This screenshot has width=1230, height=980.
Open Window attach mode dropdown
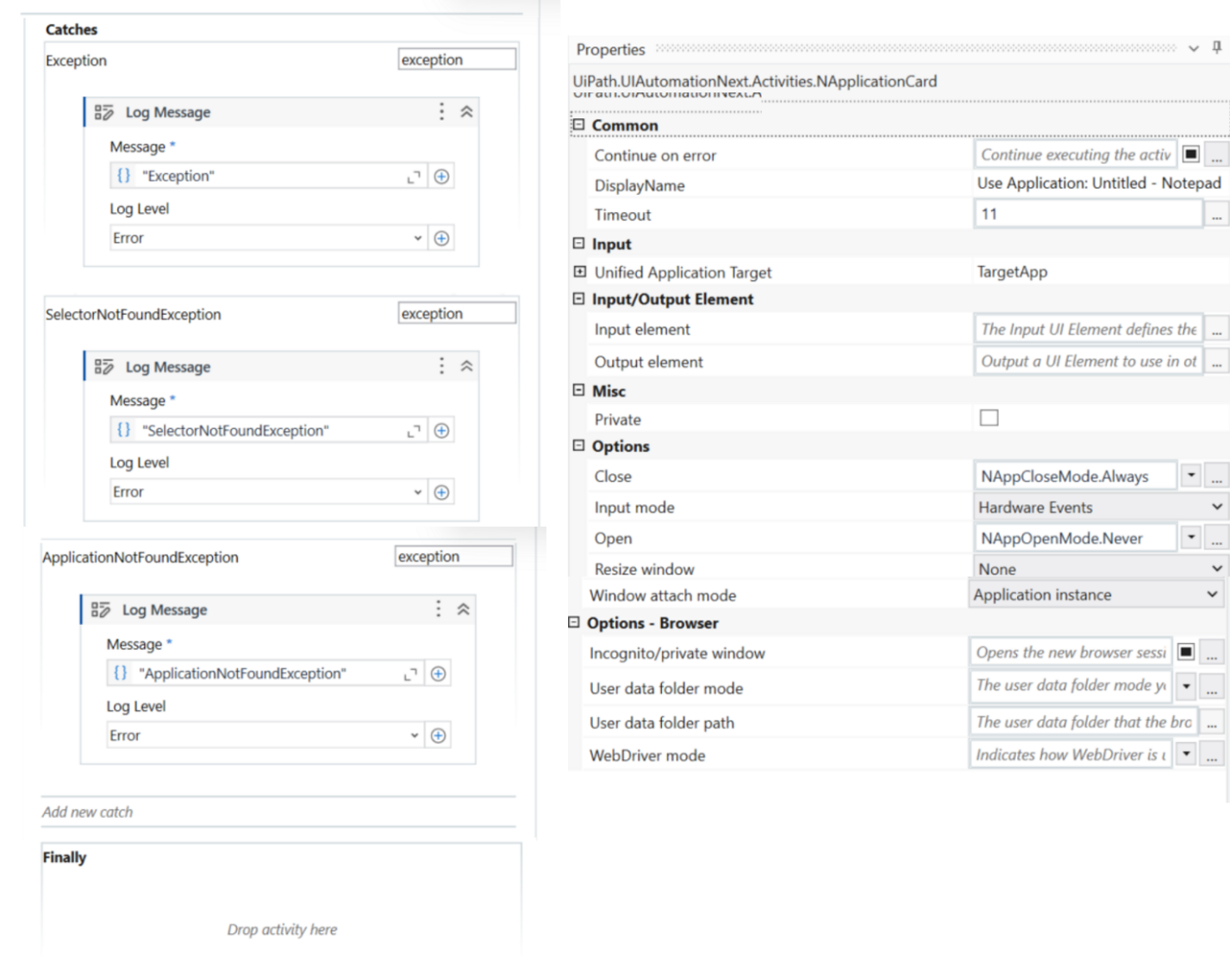[1095, 595]
